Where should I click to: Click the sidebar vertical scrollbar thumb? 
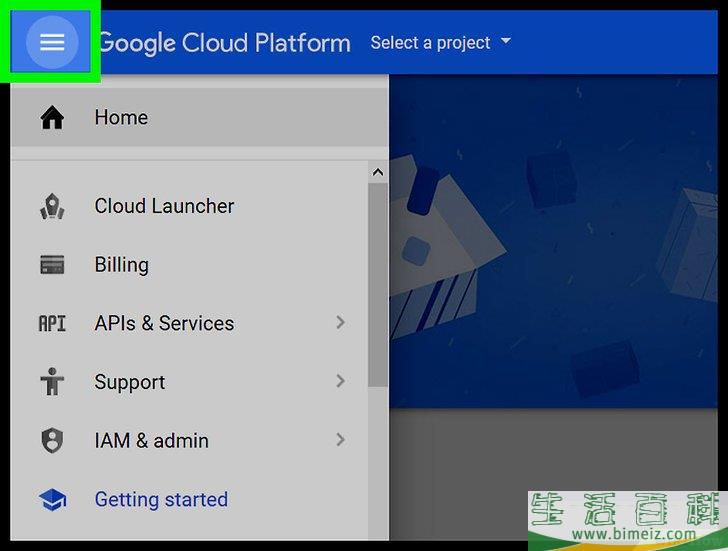pyautogui.click(x=378, y=285)
